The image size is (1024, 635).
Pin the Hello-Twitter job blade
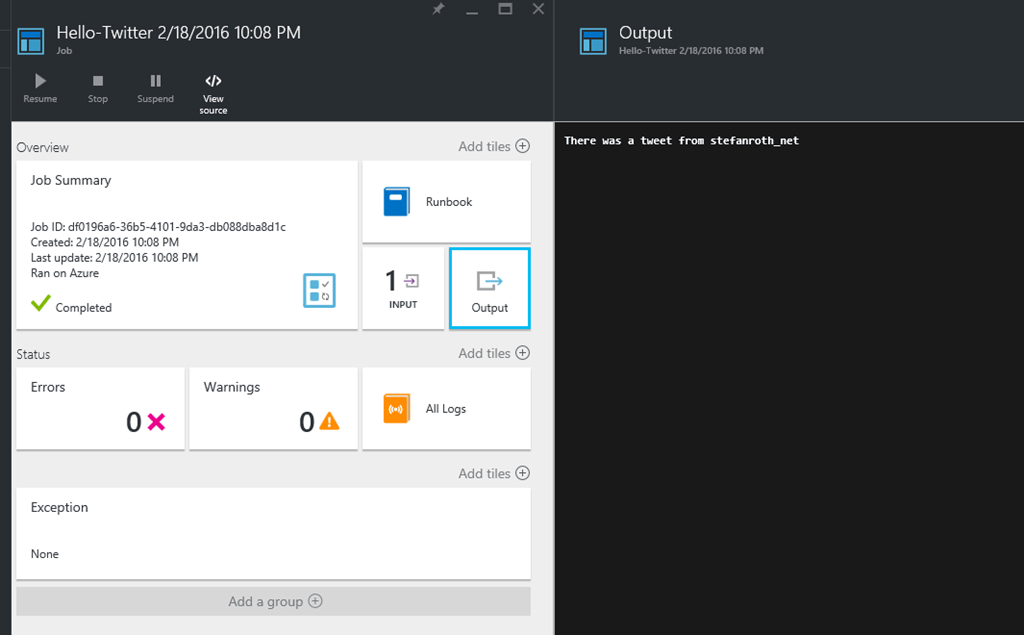point(438,8)
